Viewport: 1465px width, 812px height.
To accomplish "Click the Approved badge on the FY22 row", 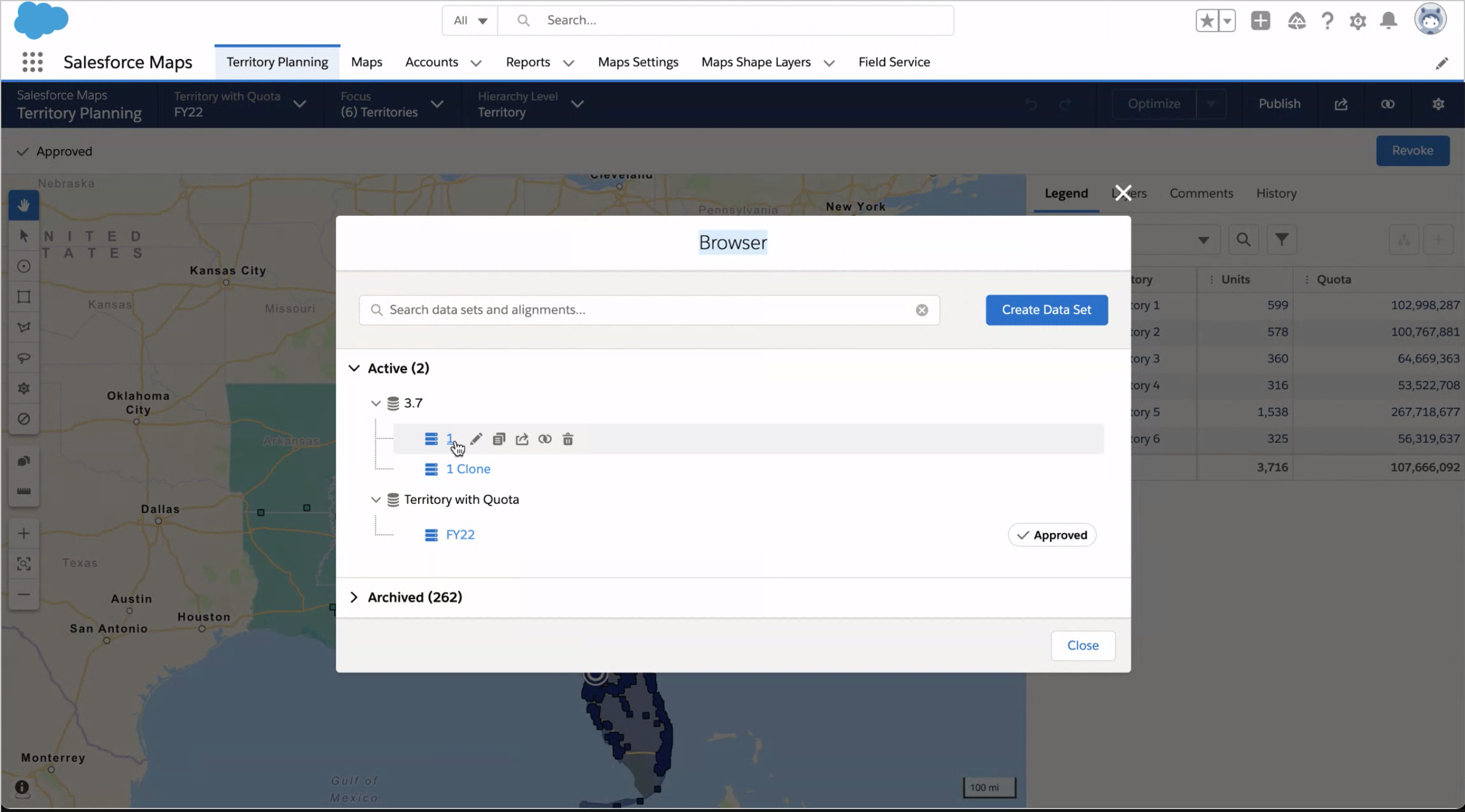I will (1052, 535).
